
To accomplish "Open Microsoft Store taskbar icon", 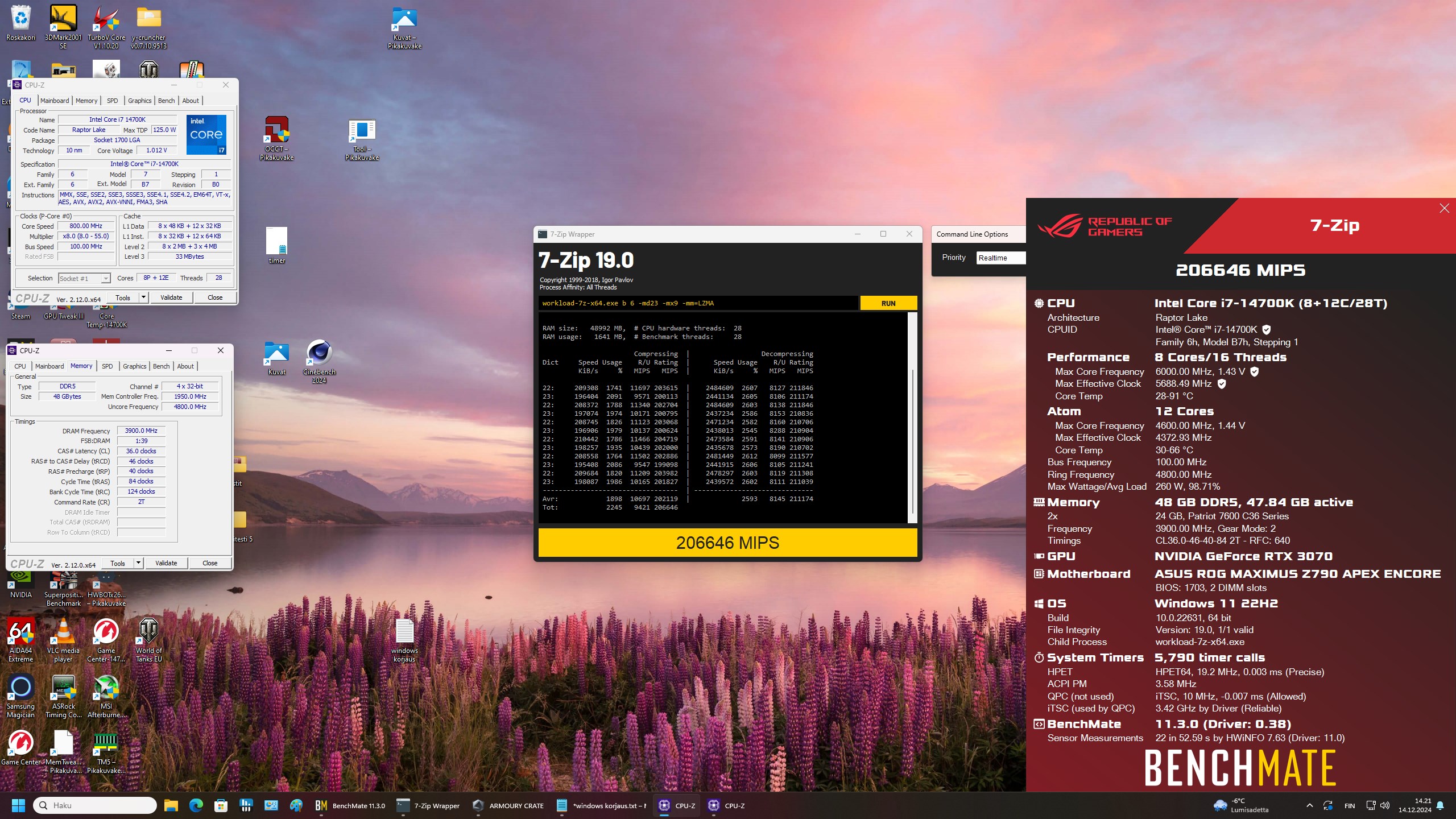I will [221, 805].
